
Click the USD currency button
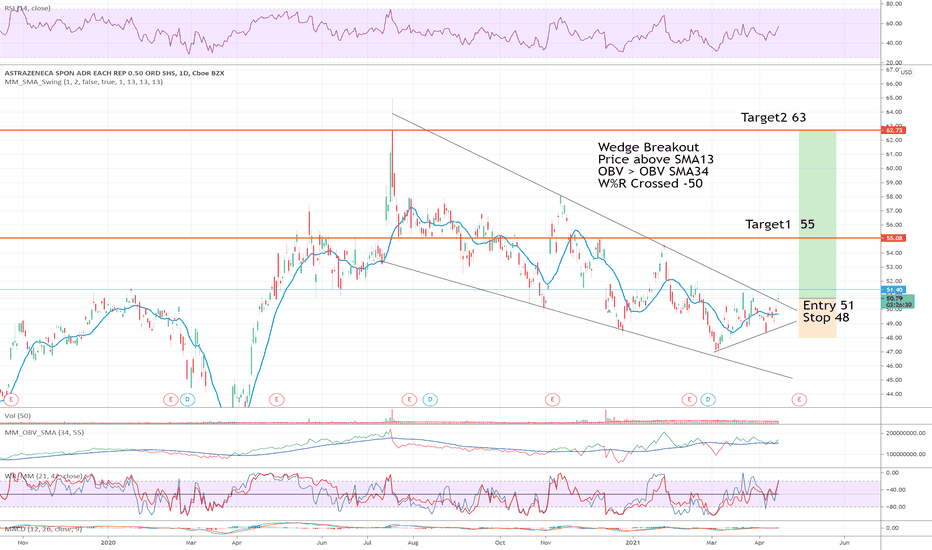(x=905, y=73)
